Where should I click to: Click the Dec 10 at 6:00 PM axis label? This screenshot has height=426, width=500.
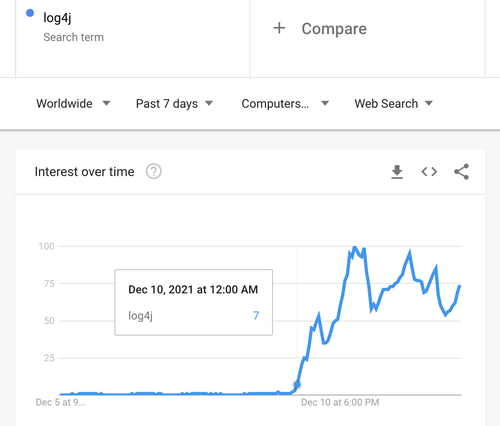coord(340,402)
